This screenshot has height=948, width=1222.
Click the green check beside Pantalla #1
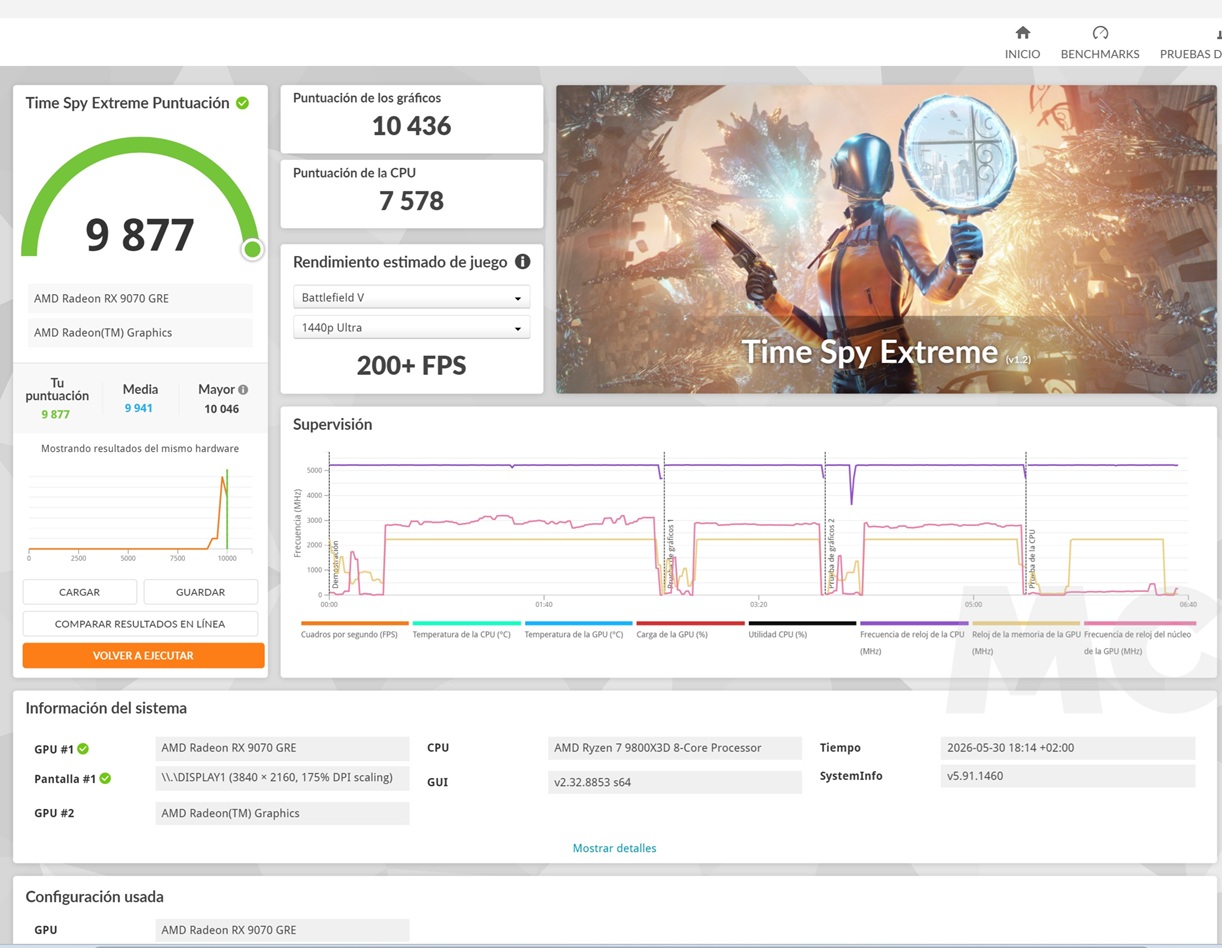point(105,778)
